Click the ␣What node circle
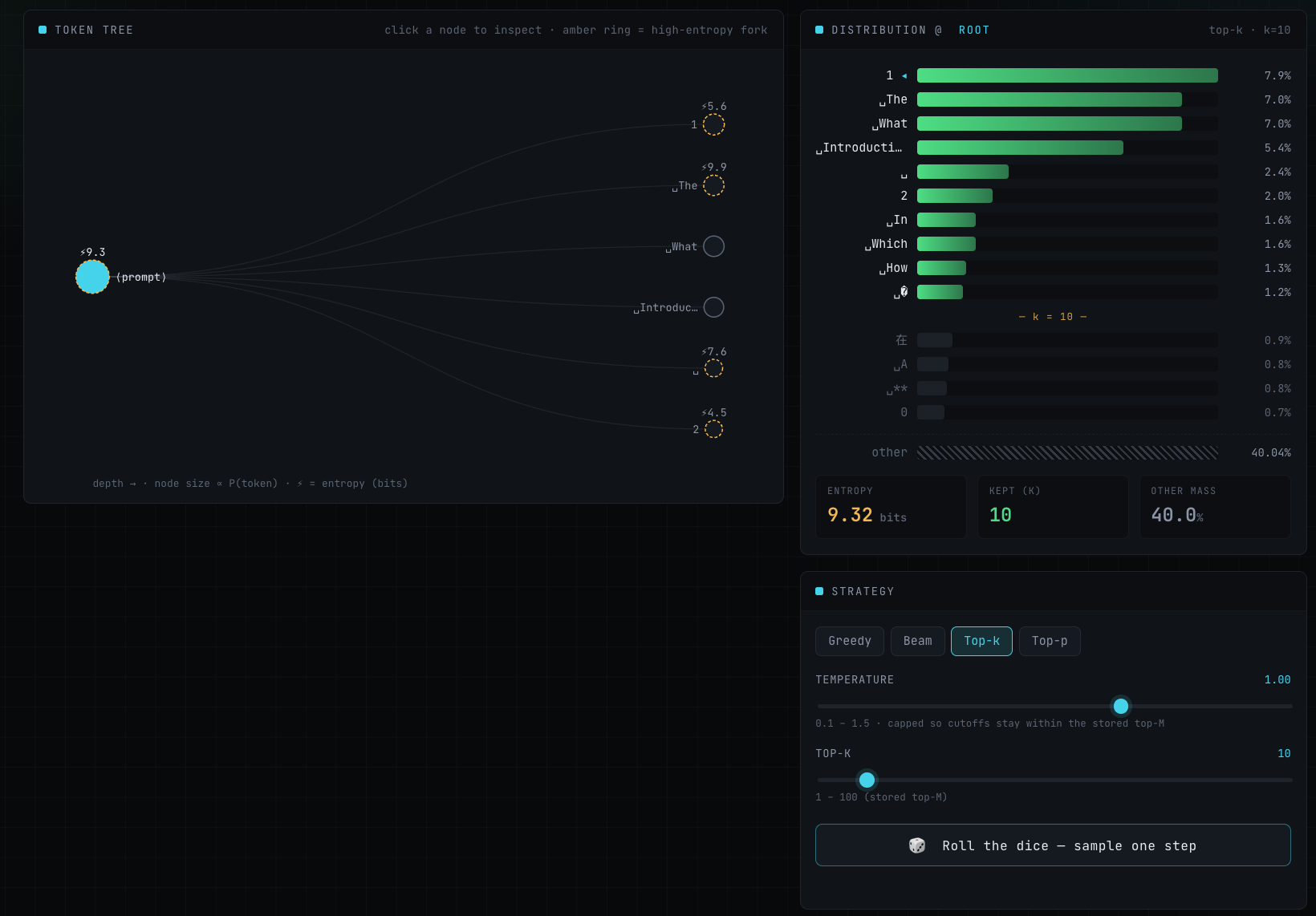Viewport: 1316px width, 916px height. click(x=713, y=246)
